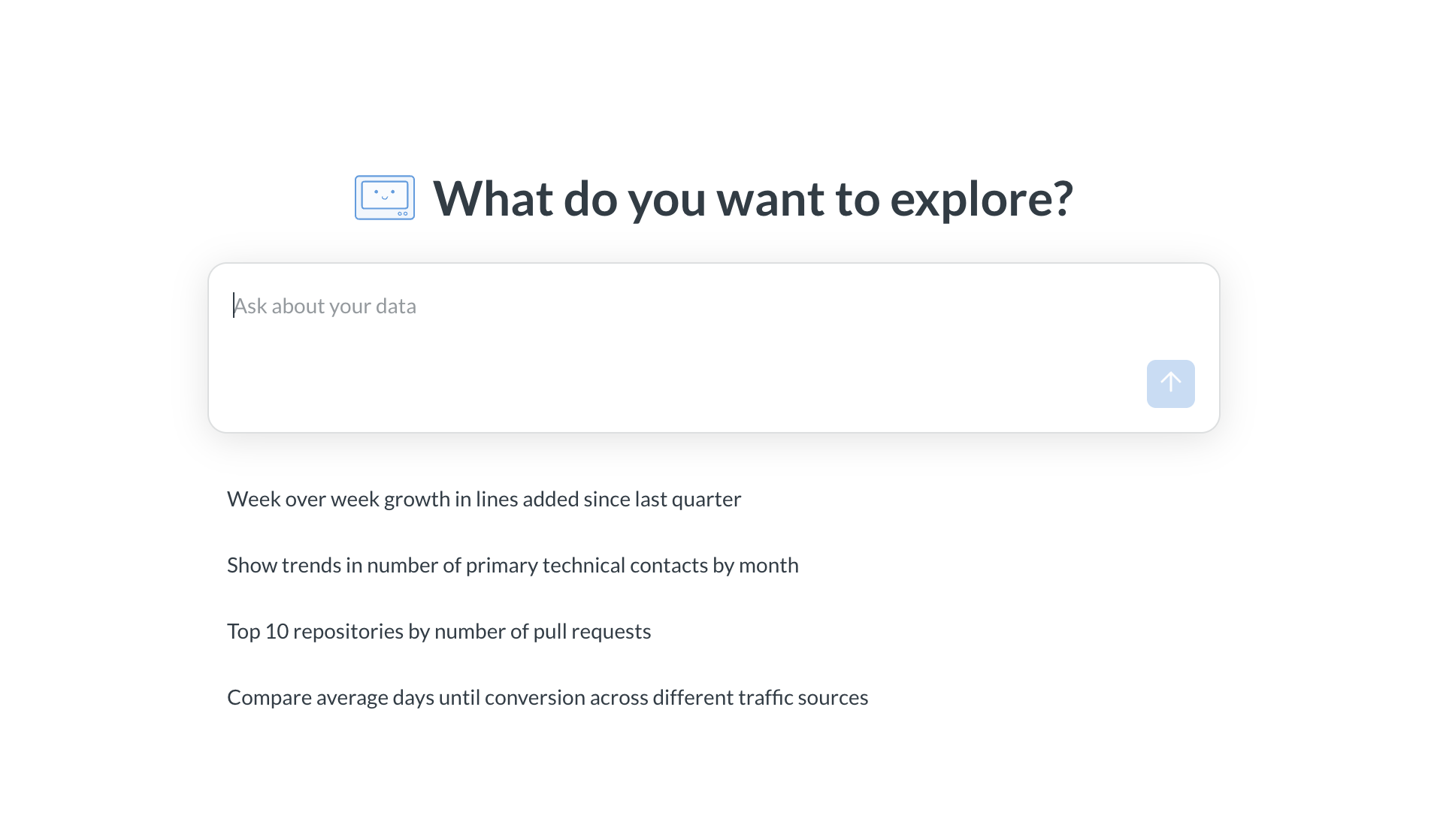This screenshot has width=1431, height=840.
Task: Select the week over week growth suggestion
Action: point(484,500)
